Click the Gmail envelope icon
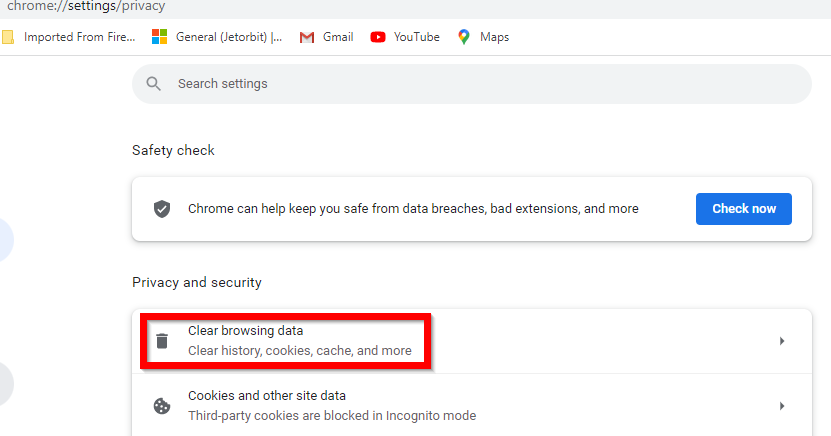831x436 pixels. (307, 37)
